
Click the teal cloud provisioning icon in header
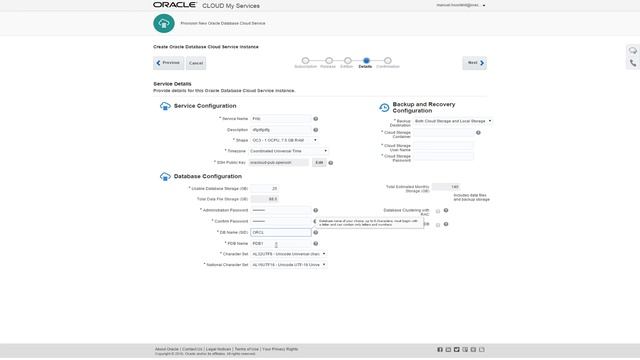[164, 23]
